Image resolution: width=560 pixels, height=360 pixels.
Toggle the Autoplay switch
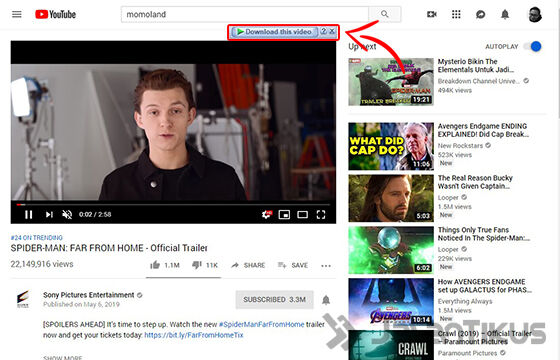532,46
